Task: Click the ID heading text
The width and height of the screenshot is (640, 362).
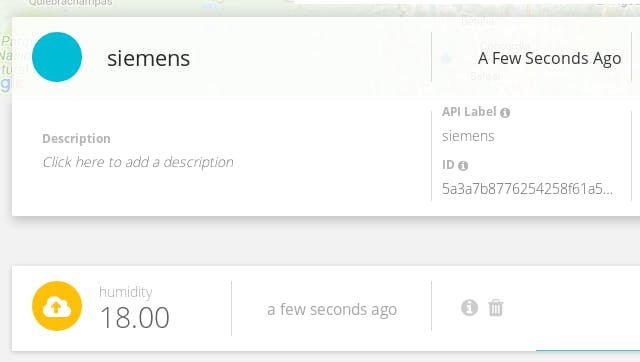Action: (x=448, y=165)
